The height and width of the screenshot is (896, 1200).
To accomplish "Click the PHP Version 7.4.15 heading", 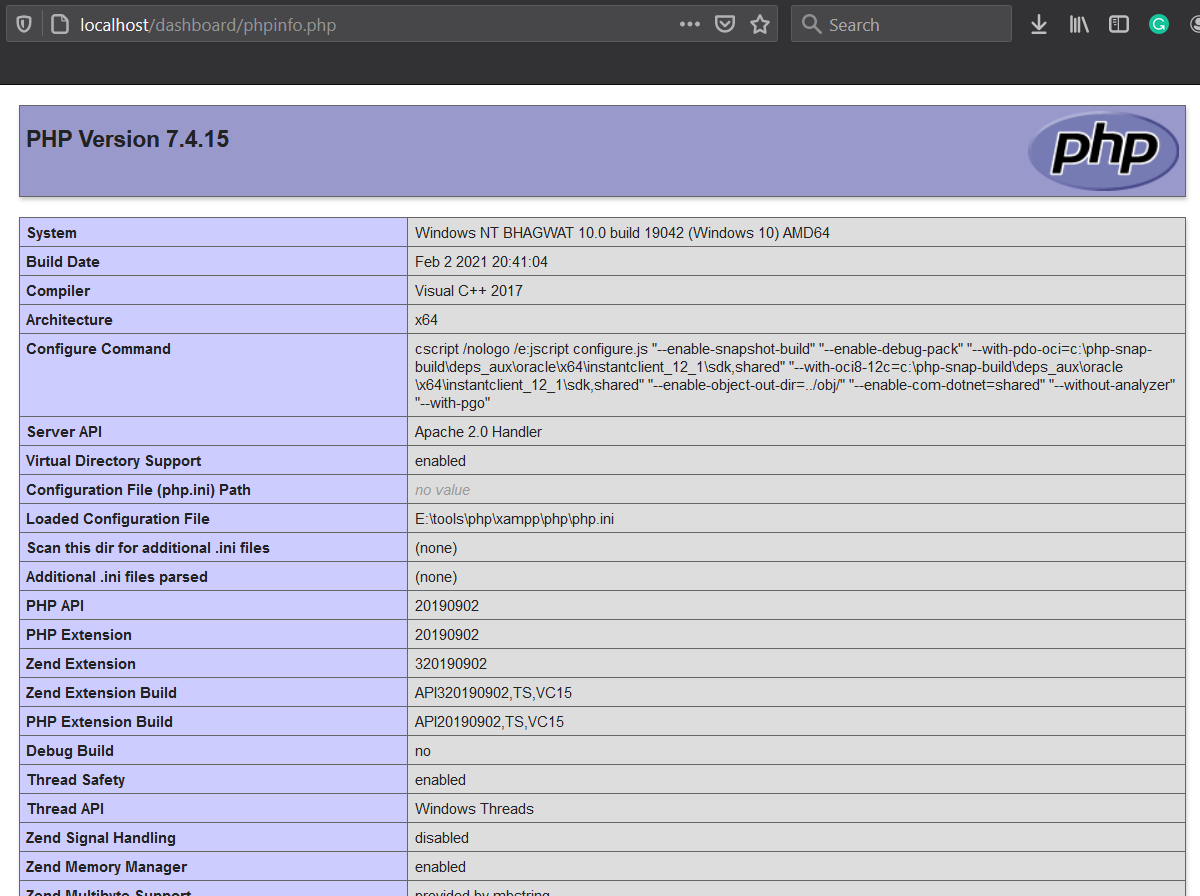I will tap(128, 139).
